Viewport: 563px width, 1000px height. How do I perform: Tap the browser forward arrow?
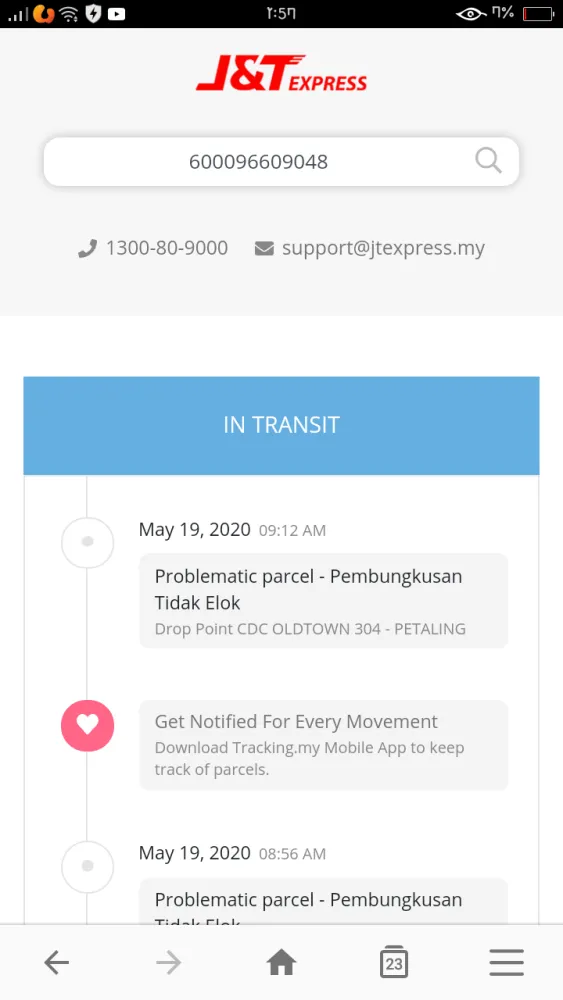click(168, 962)
